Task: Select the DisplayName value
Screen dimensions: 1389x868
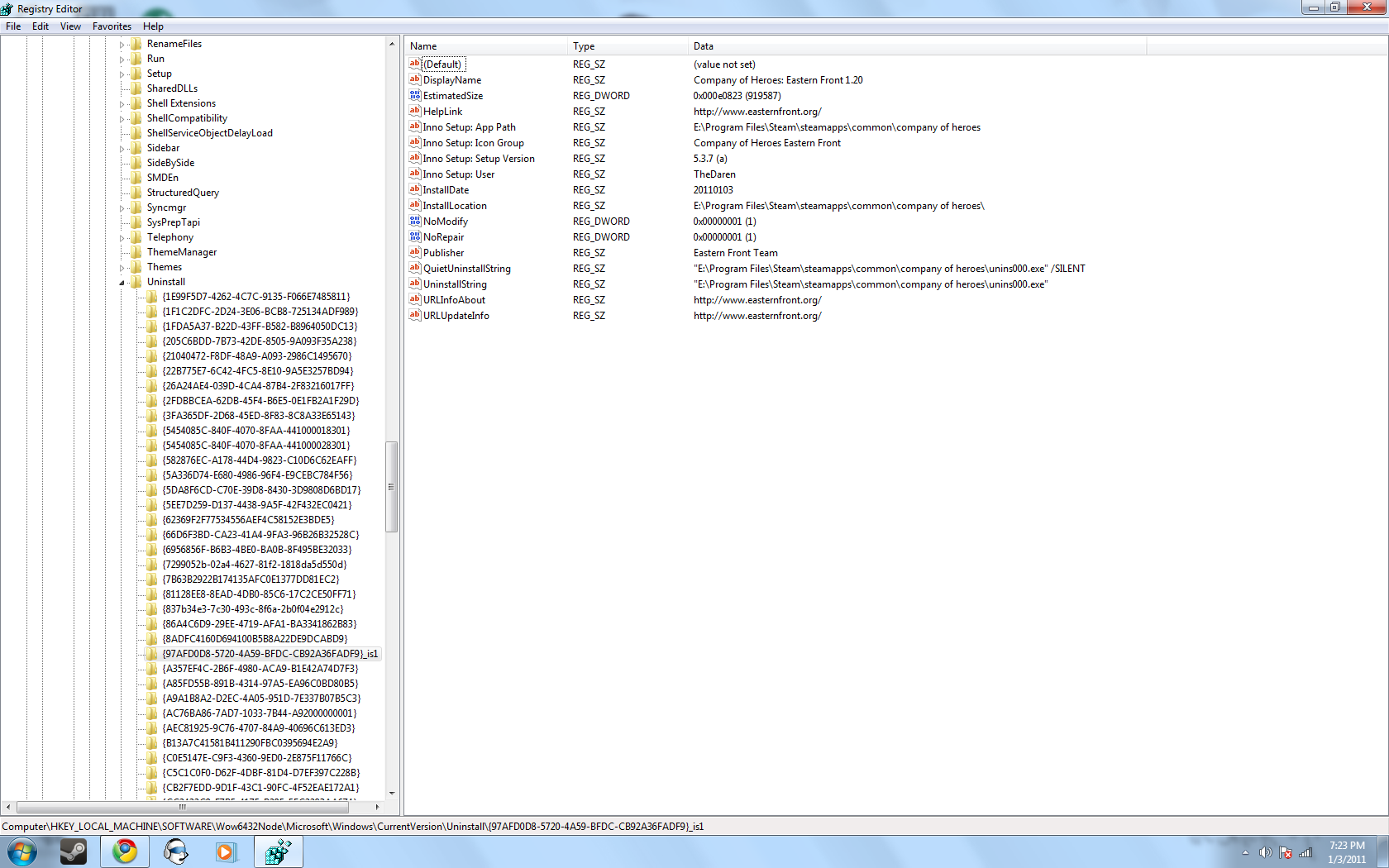Action: coord(452,80)
